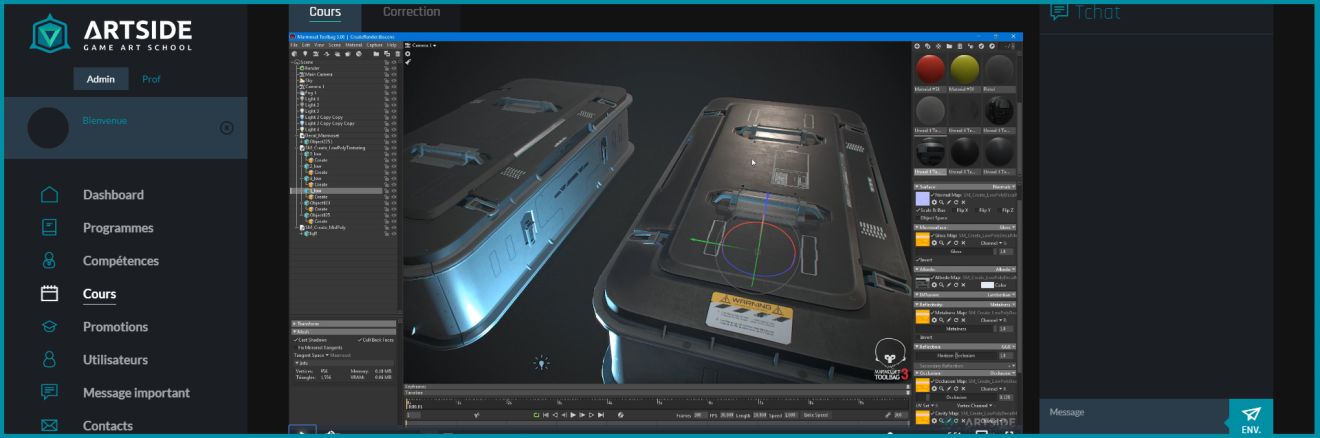Viewport: 1320px width, 438px height.
Task: Click the Utilisateurs person icon
Action: click(x=49, y=360)
